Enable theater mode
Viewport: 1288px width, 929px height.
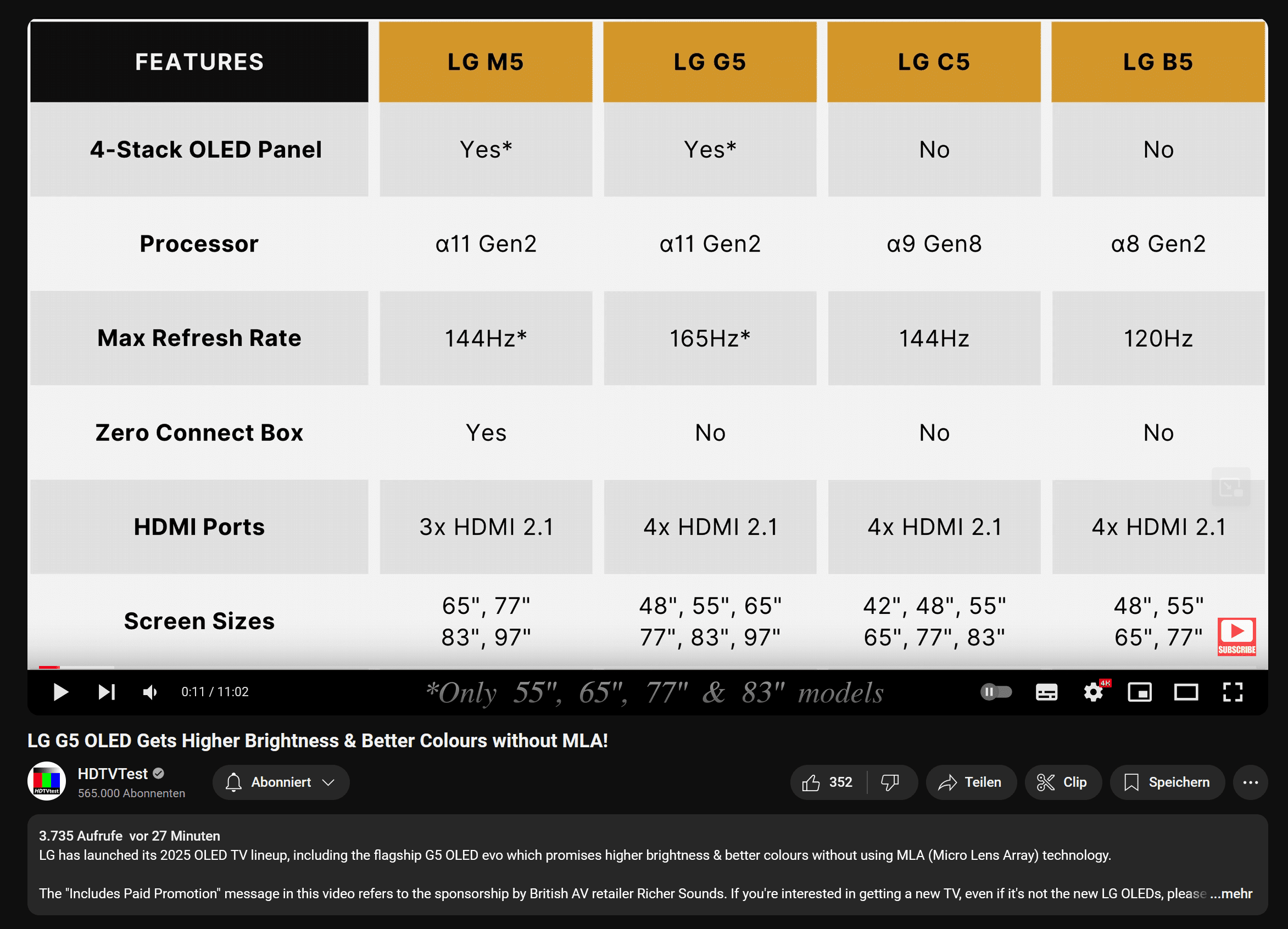[1186, 692]
